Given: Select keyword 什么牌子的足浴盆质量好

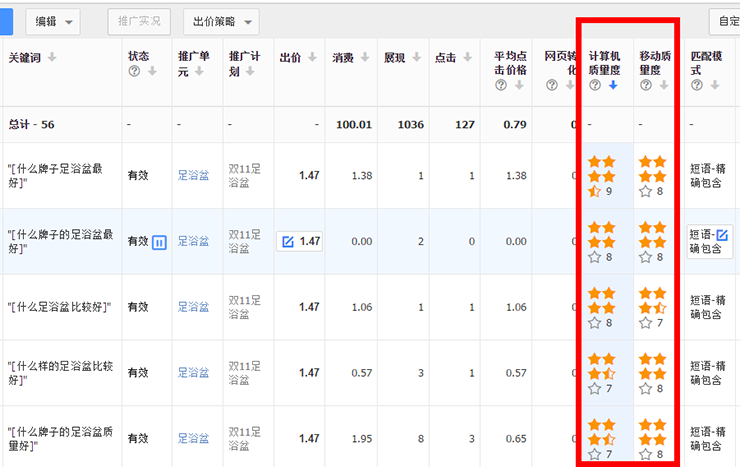Looking at the screenshot, I should (x=60, y=439).
